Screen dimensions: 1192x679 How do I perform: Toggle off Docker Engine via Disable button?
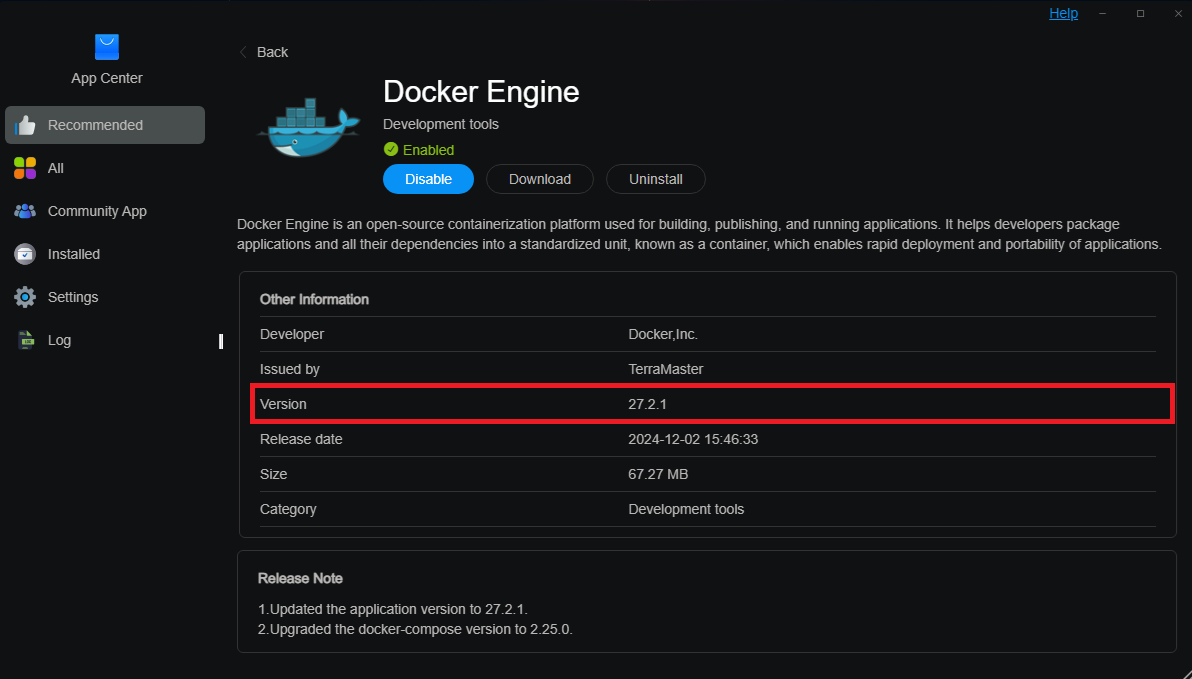coord(428,178)
